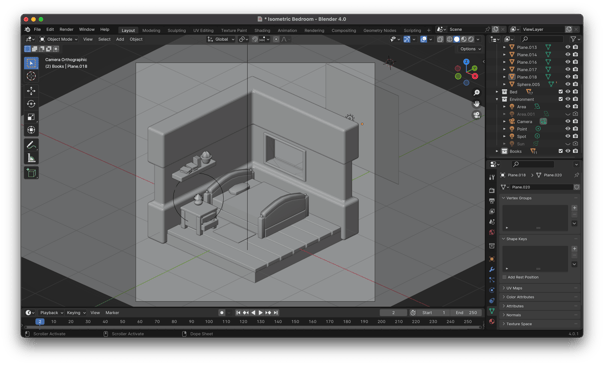Pick the Scale tool

31,117
